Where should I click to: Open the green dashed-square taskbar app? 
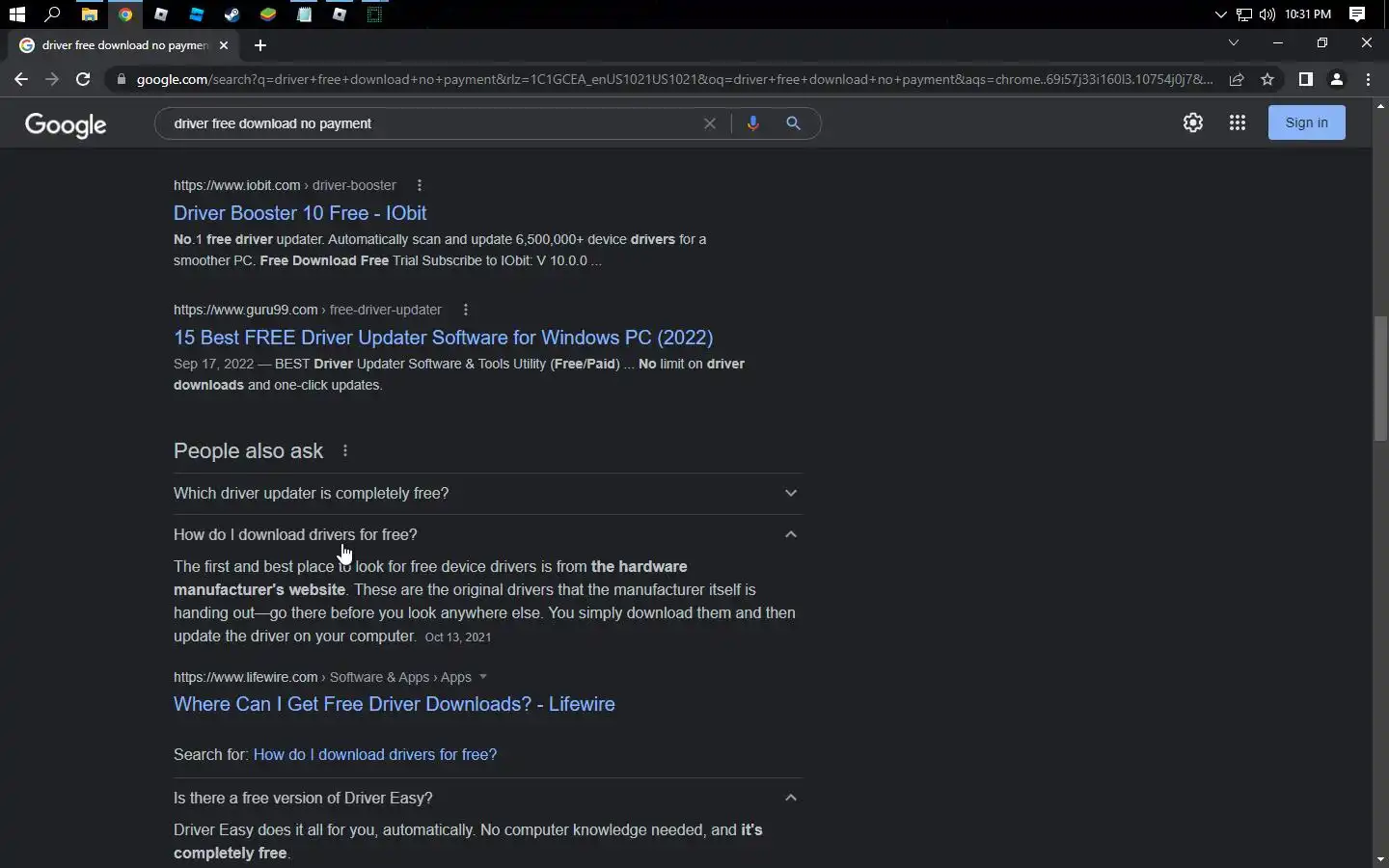375,14
